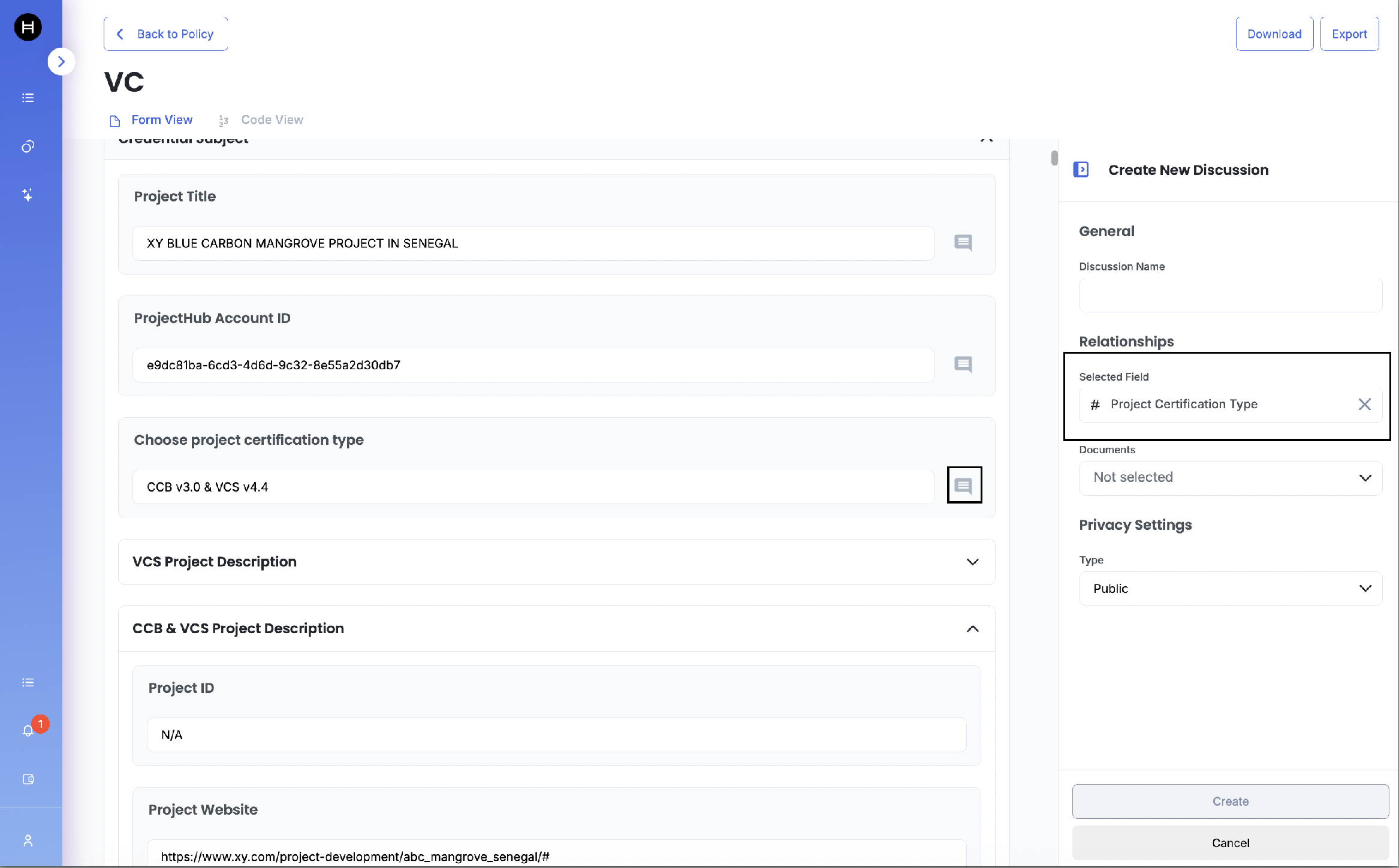The width and height of the screenshot is (1399, 868).
Task: Click the Discussion Name input field
Action: tap(1230, 295)
